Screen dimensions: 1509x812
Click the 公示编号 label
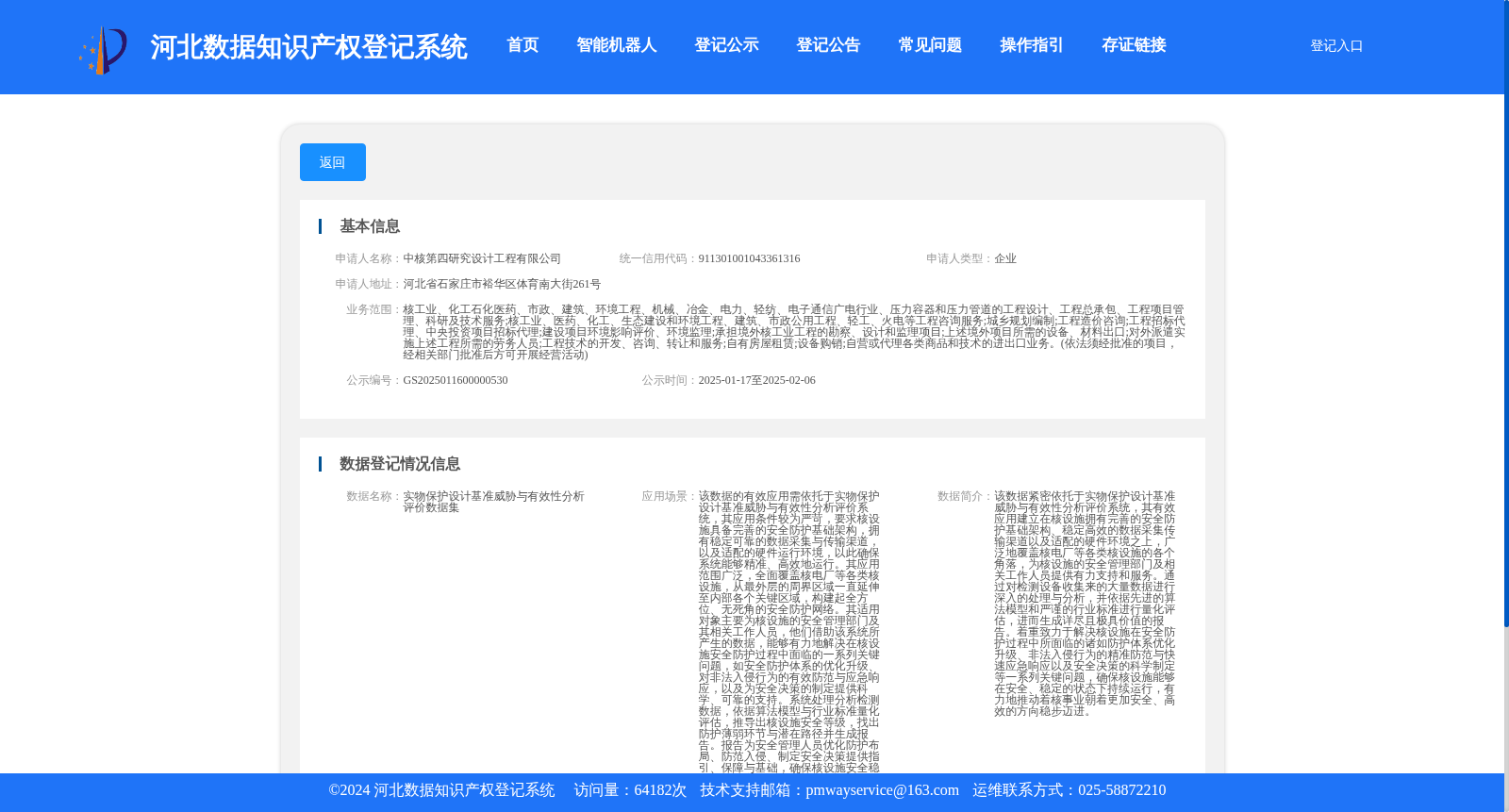coord(374,380)
